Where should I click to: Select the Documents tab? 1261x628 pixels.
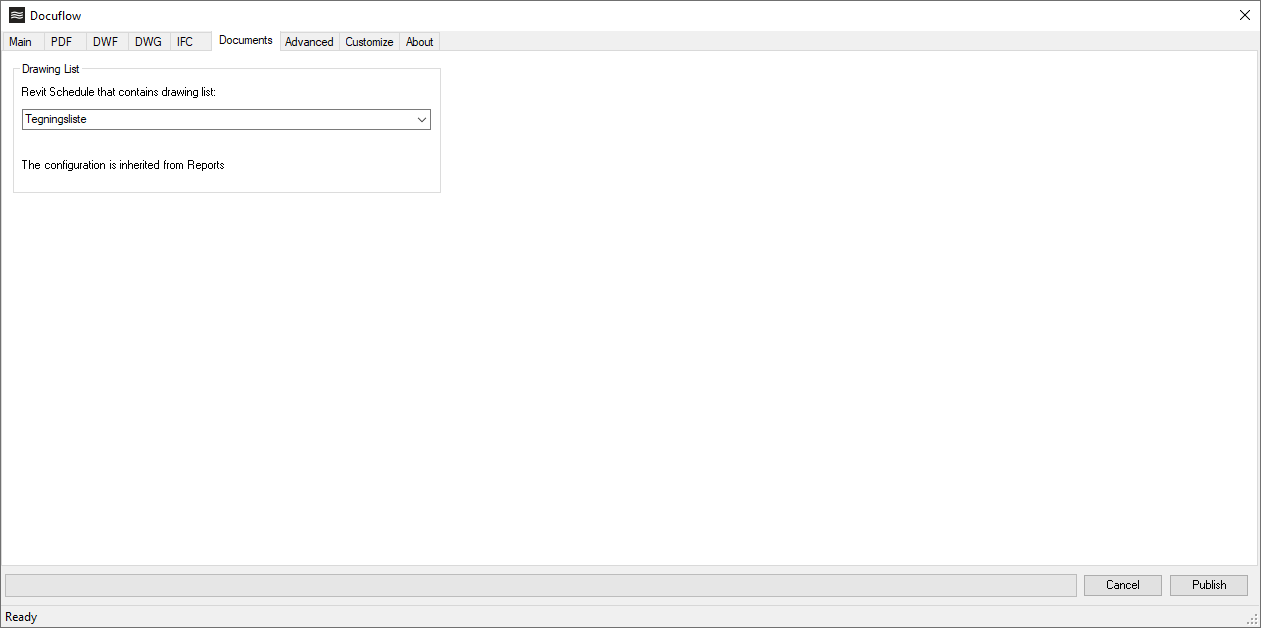tap(245, 40)
